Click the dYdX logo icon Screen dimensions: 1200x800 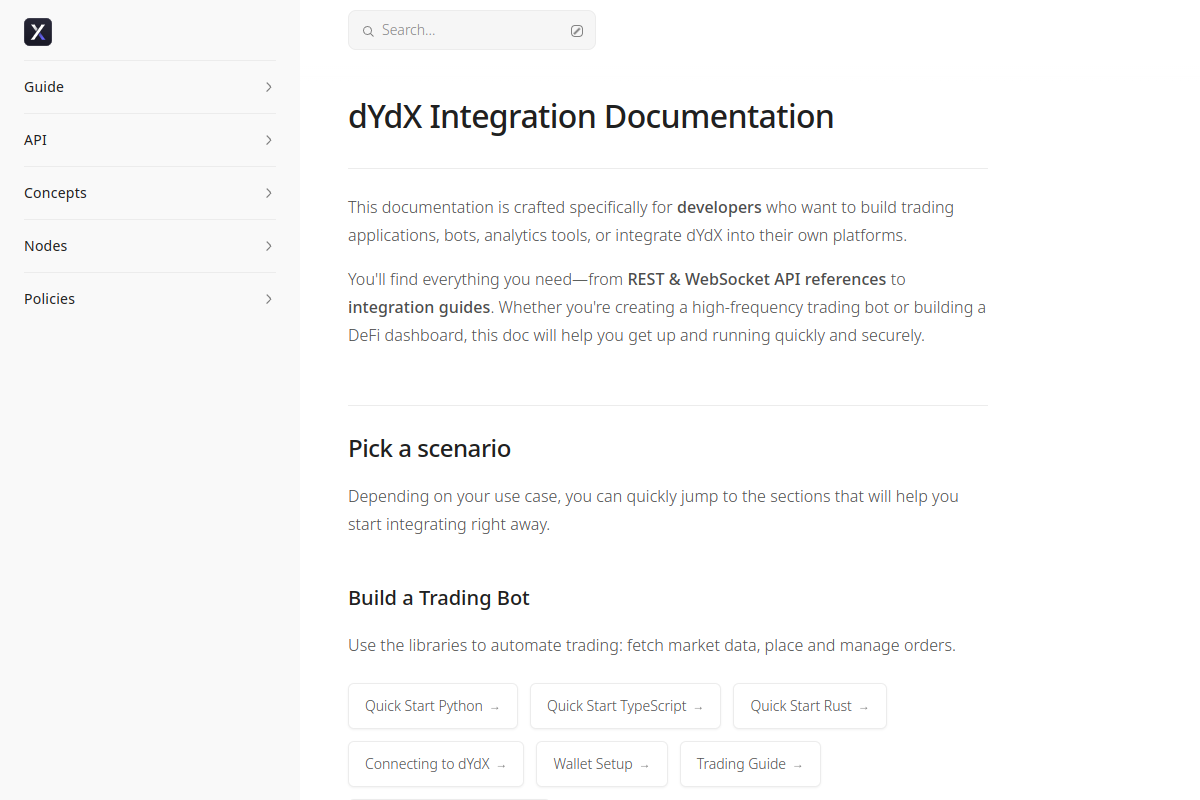coord(38,32)
